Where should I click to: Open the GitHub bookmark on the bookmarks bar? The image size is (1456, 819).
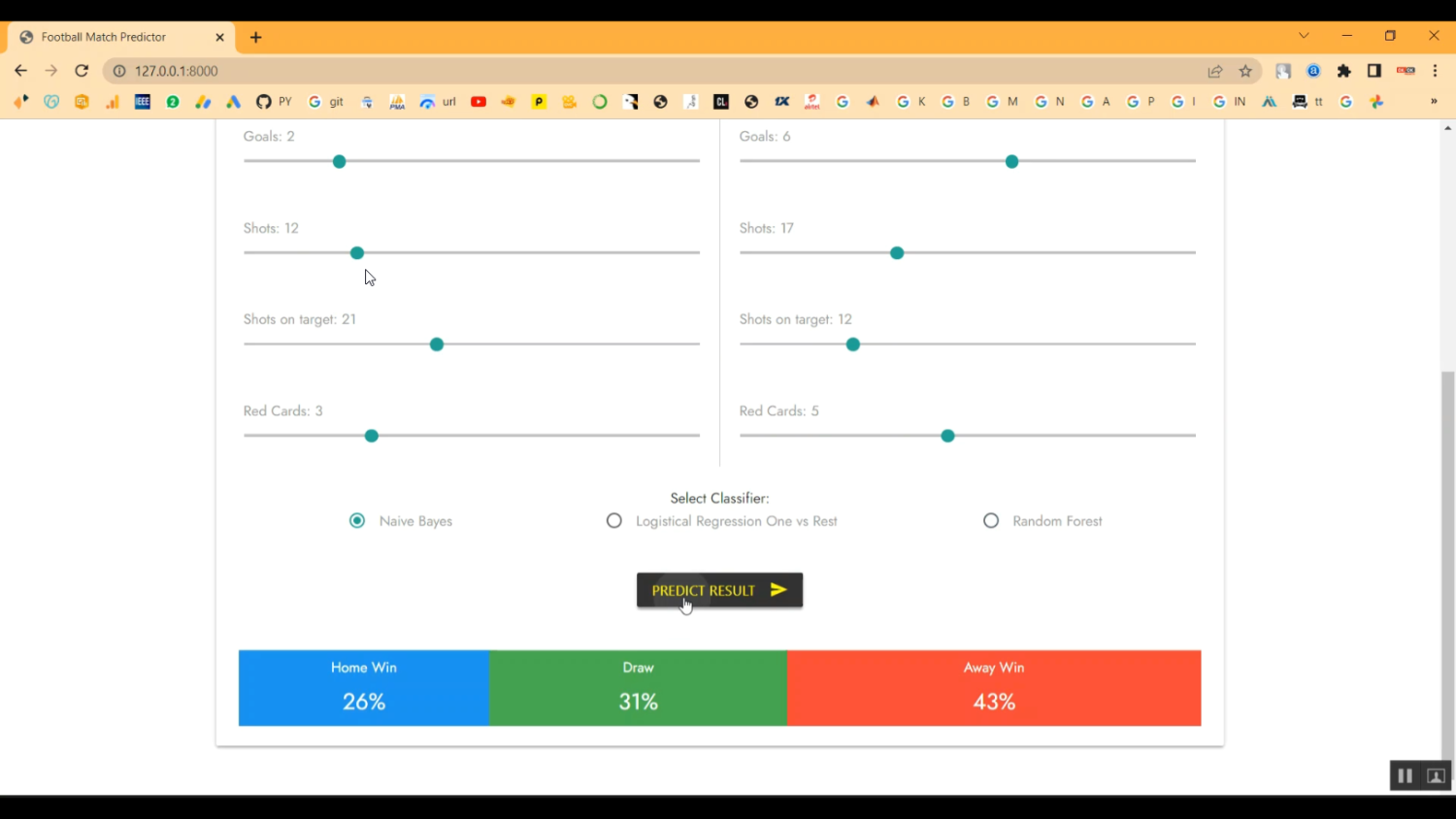tap(263, 101)
